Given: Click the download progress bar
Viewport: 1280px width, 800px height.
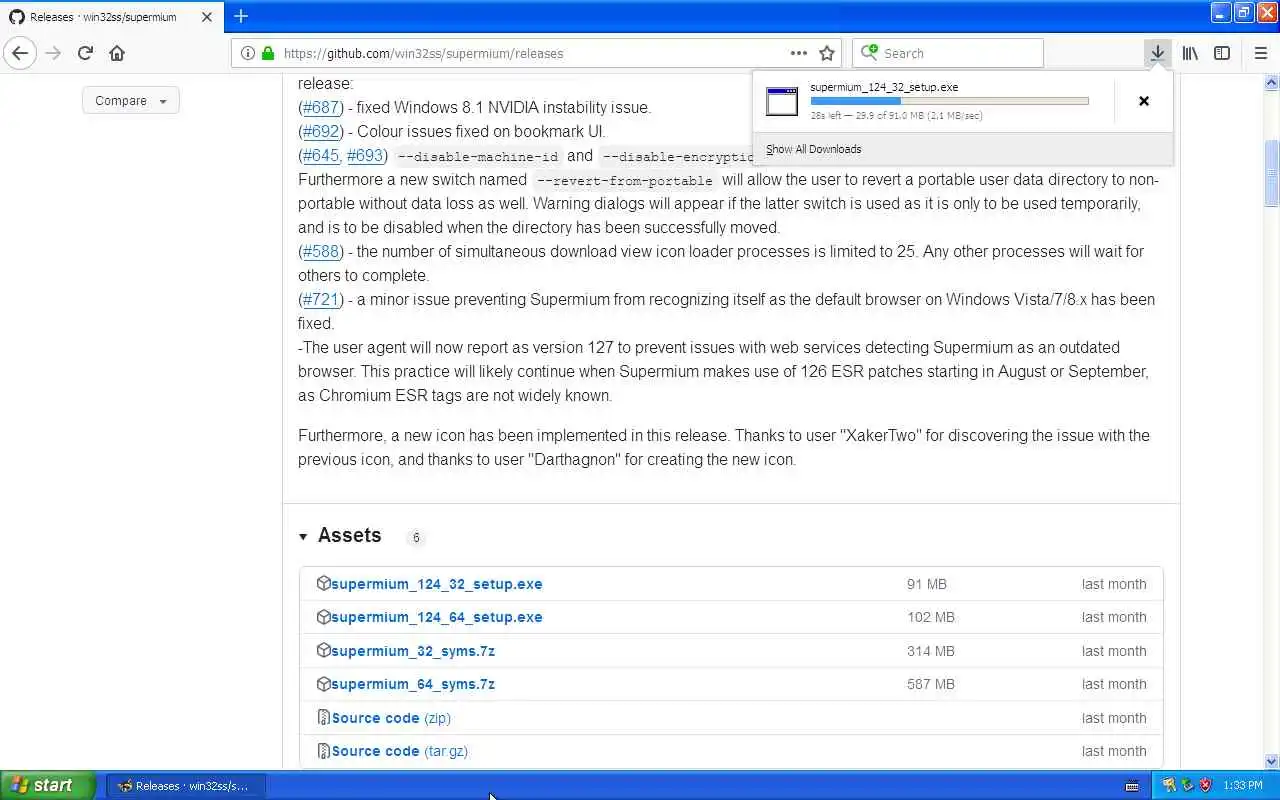Looking at the screenshot, I should 949,101.
